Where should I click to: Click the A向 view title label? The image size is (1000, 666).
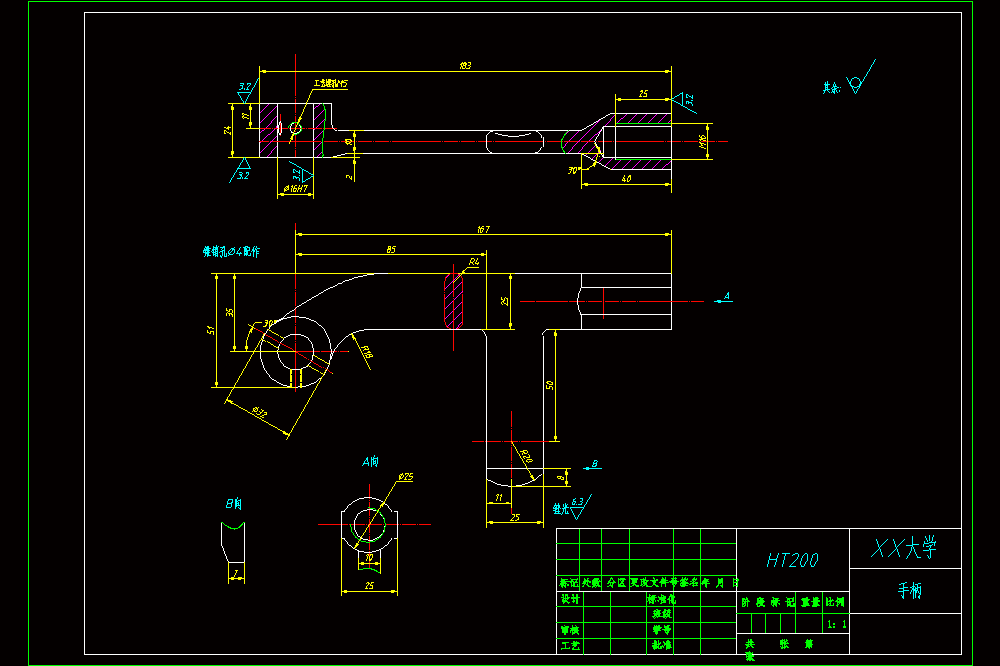[x=371, y=462]
